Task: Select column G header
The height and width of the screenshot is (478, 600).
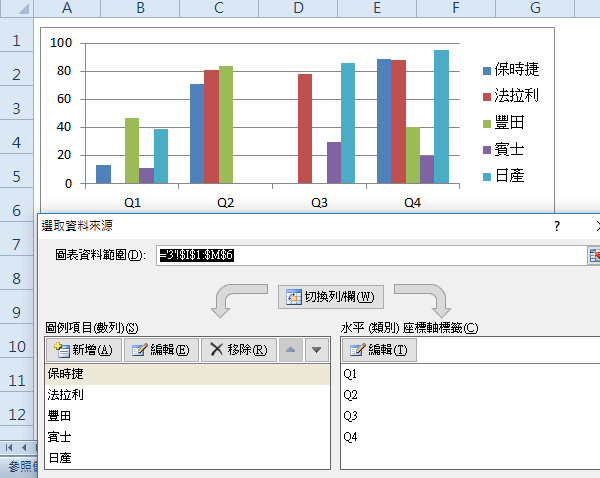Action: [x=535, y=8]
